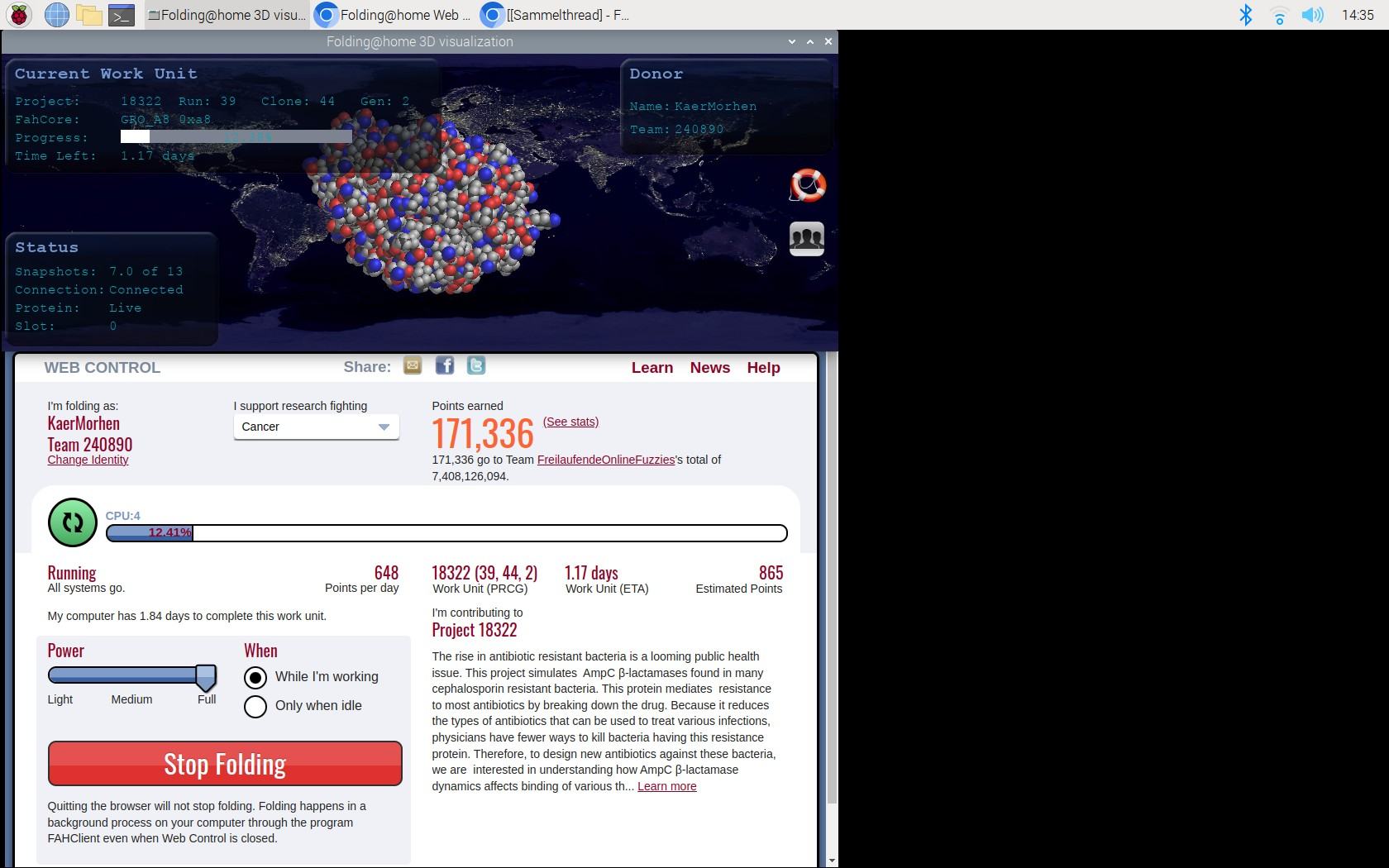Select the While I'm working radio button
This screenshot has height=868, width=1389.
point(255,678)
